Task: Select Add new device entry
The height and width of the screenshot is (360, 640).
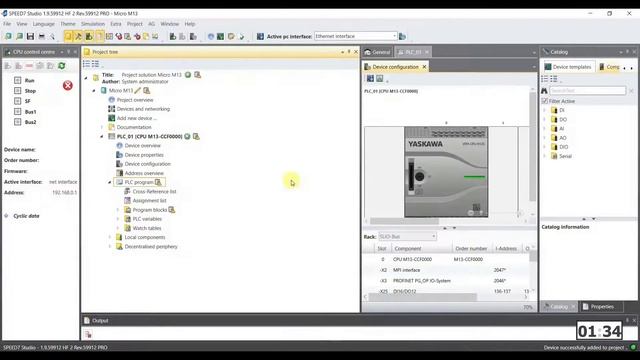Action: (x=137, y=118)
